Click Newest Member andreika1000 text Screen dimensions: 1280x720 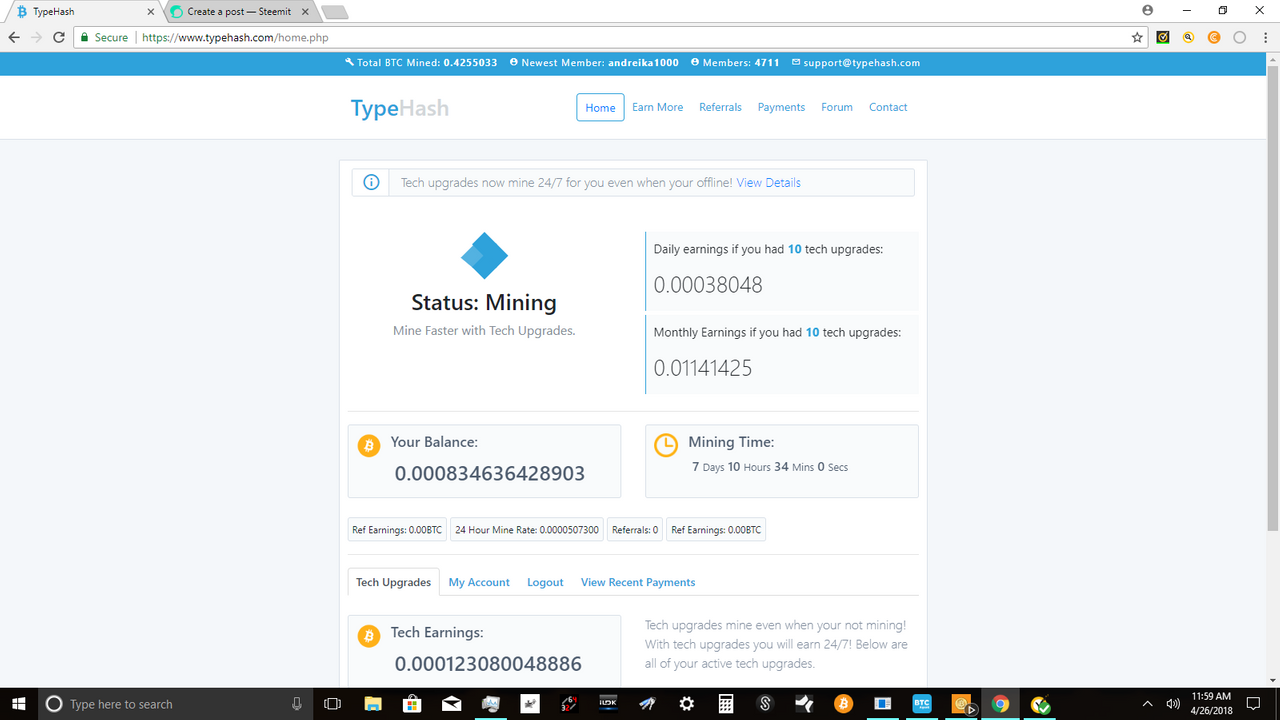pos(600,62)
